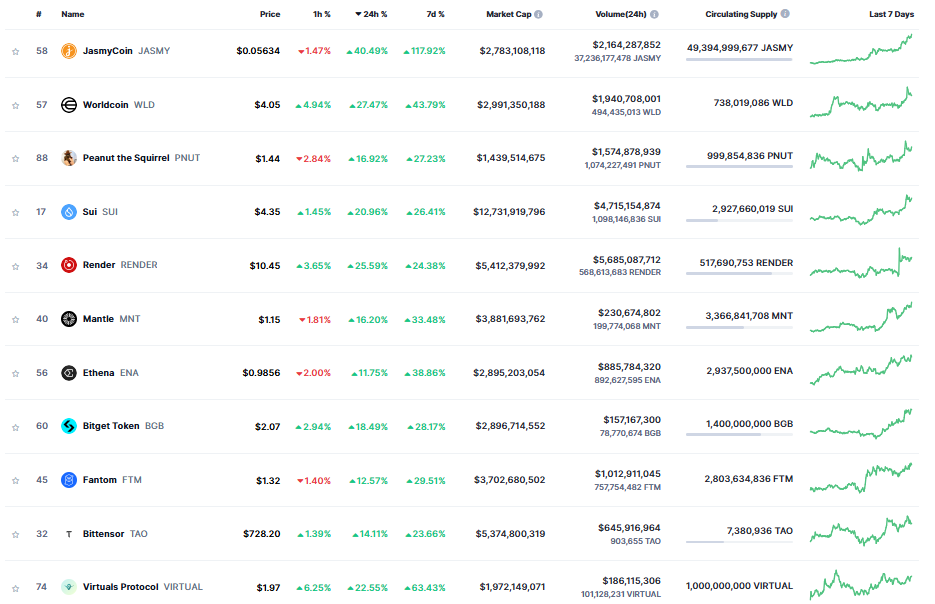The height and width of the screenshot is (604, 935).
Task: Open Circulating Supply info icon
Action: click(x=785, y=14)
